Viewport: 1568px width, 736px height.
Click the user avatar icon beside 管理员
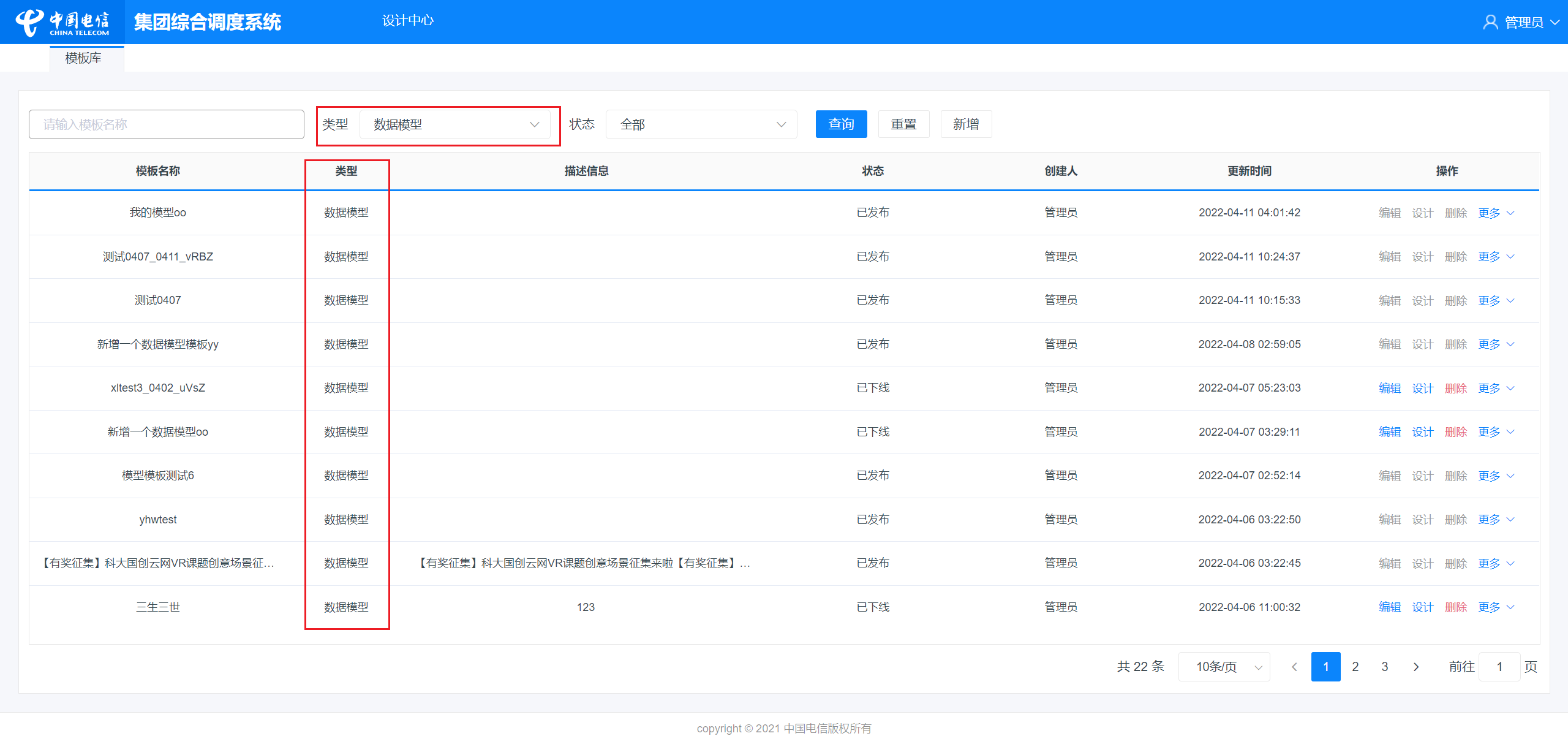1490,23
